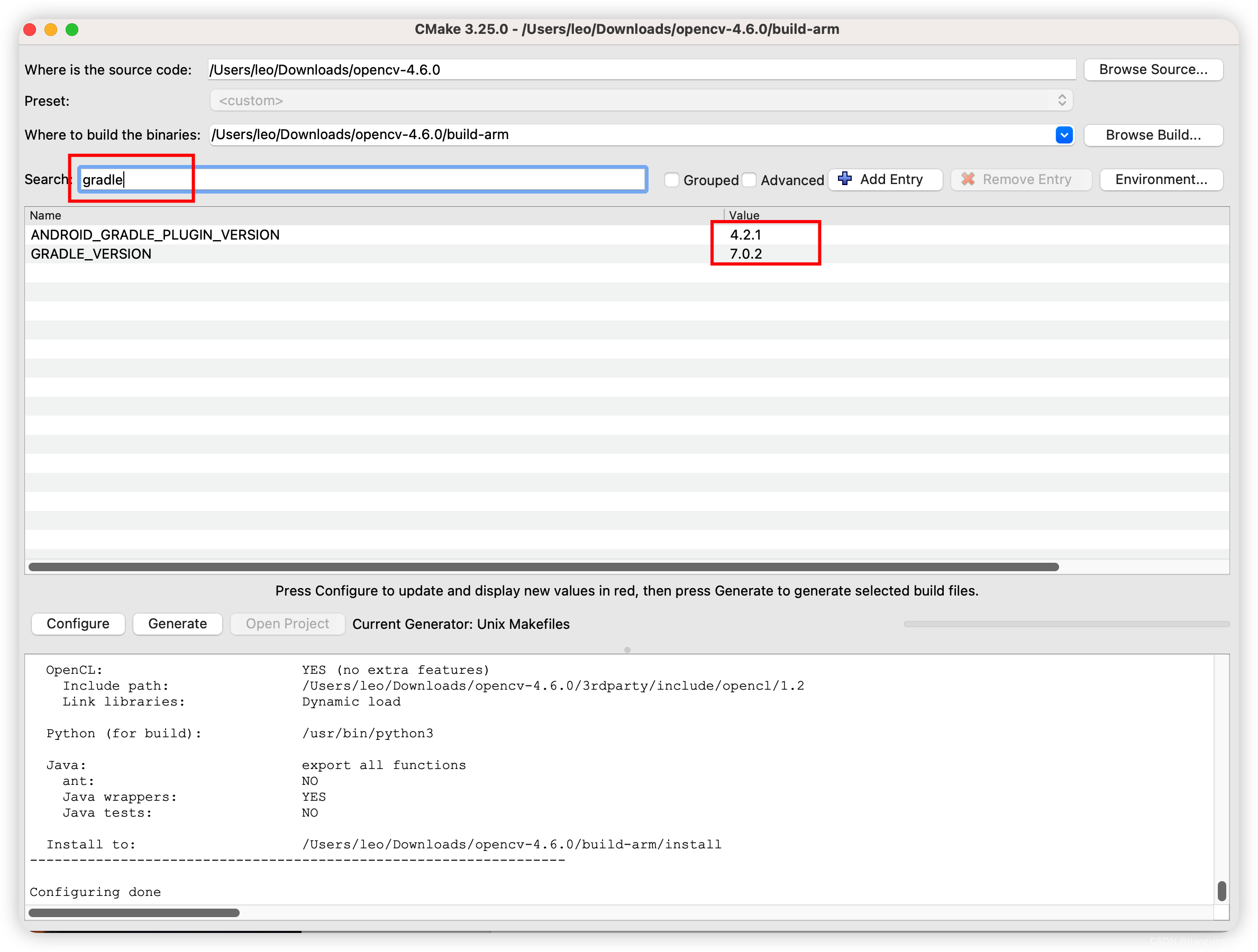1258x952 pixels.
Task: Click the red X Remove Entry icon
Action: [968, 179]
